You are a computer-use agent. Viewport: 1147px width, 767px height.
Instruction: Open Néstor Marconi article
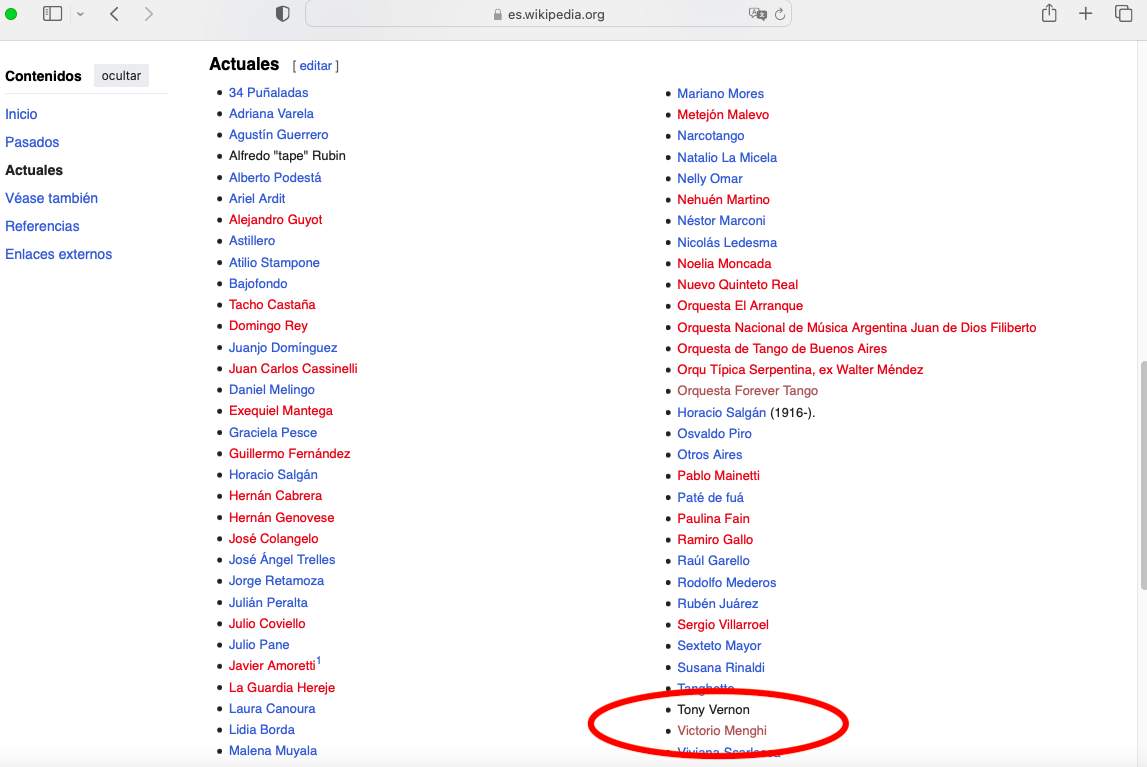721,221
